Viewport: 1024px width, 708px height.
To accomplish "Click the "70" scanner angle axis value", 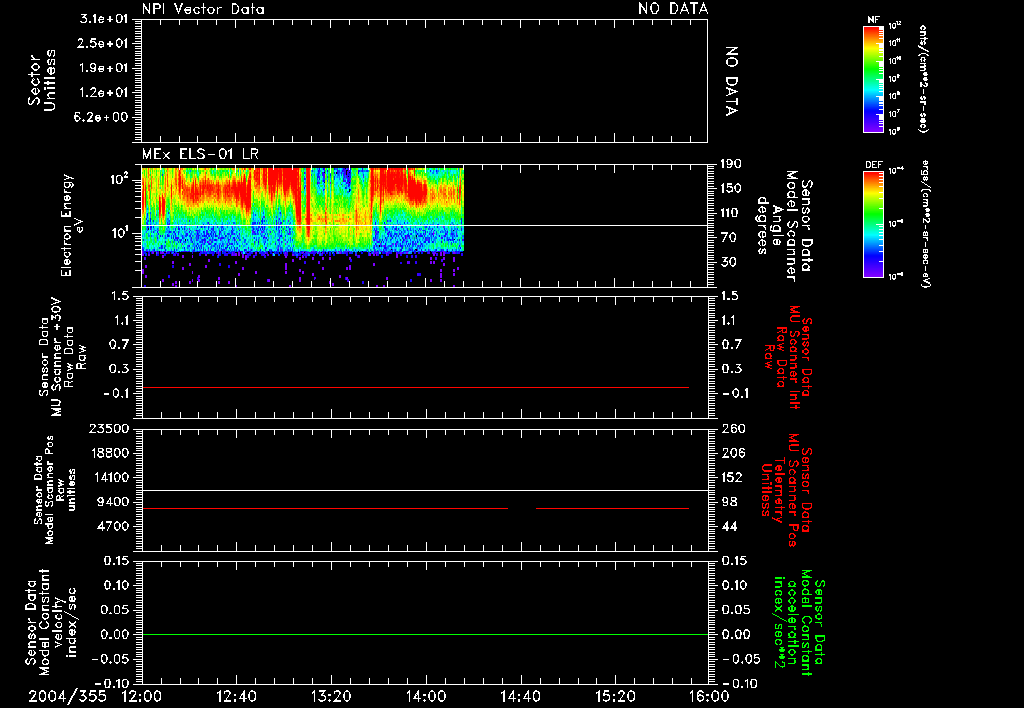I will (x=728, y=238).
